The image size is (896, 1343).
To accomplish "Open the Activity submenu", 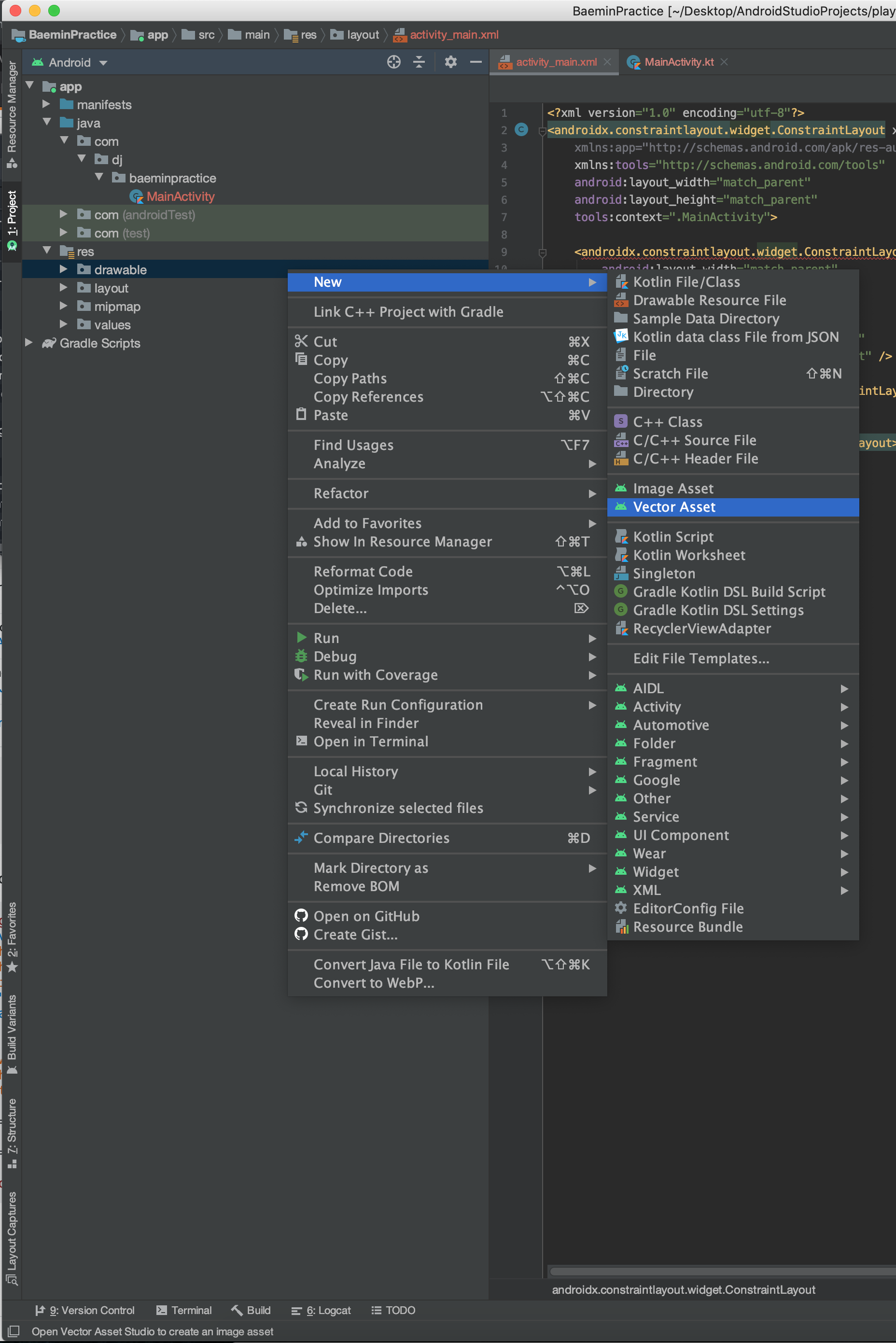I will tap(733, 707).
